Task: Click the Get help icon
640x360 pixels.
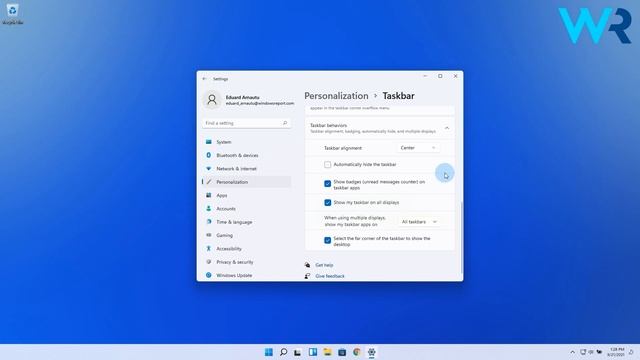Action: [307, 265]
